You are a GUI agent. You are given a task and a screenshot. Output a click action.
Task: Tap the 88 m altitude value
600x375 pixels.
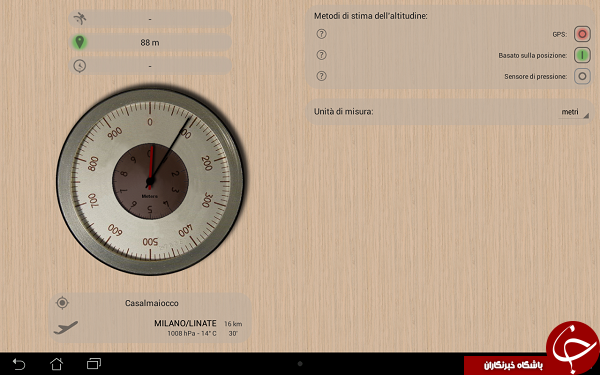[x=150, y=42]
